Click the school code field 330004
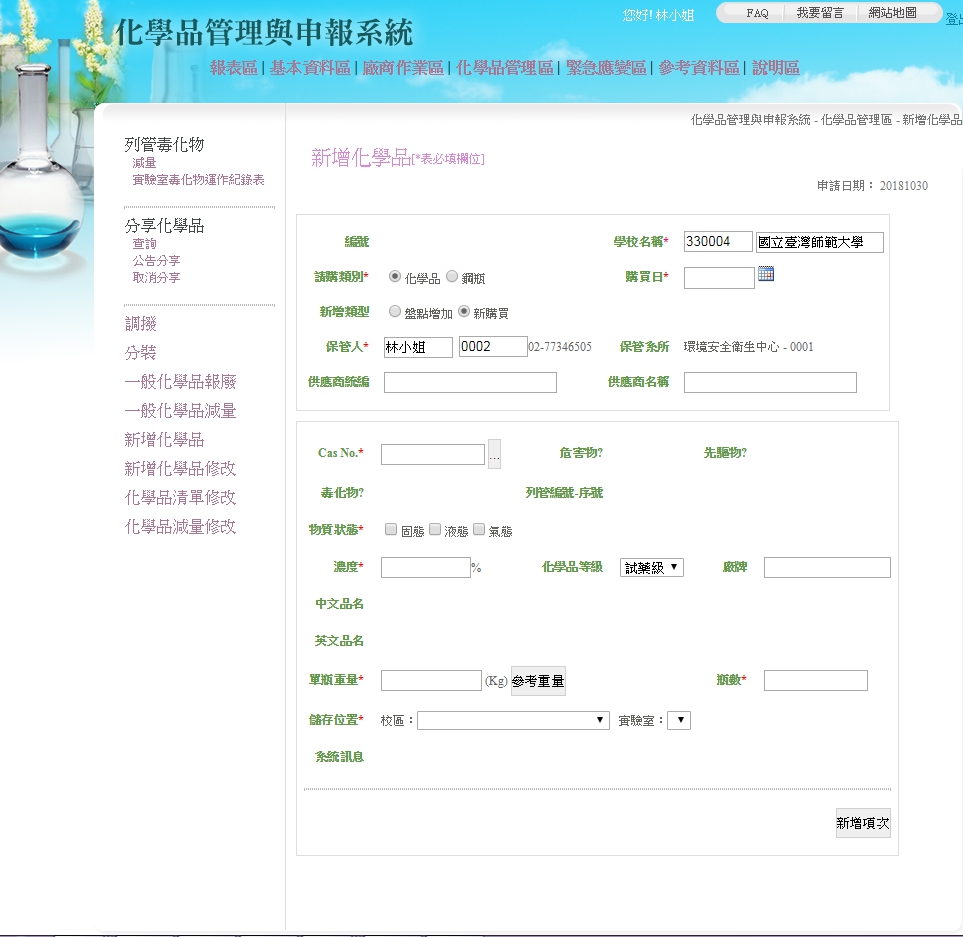This screenshot has width=963, height=937. click(x=719, y=241)
